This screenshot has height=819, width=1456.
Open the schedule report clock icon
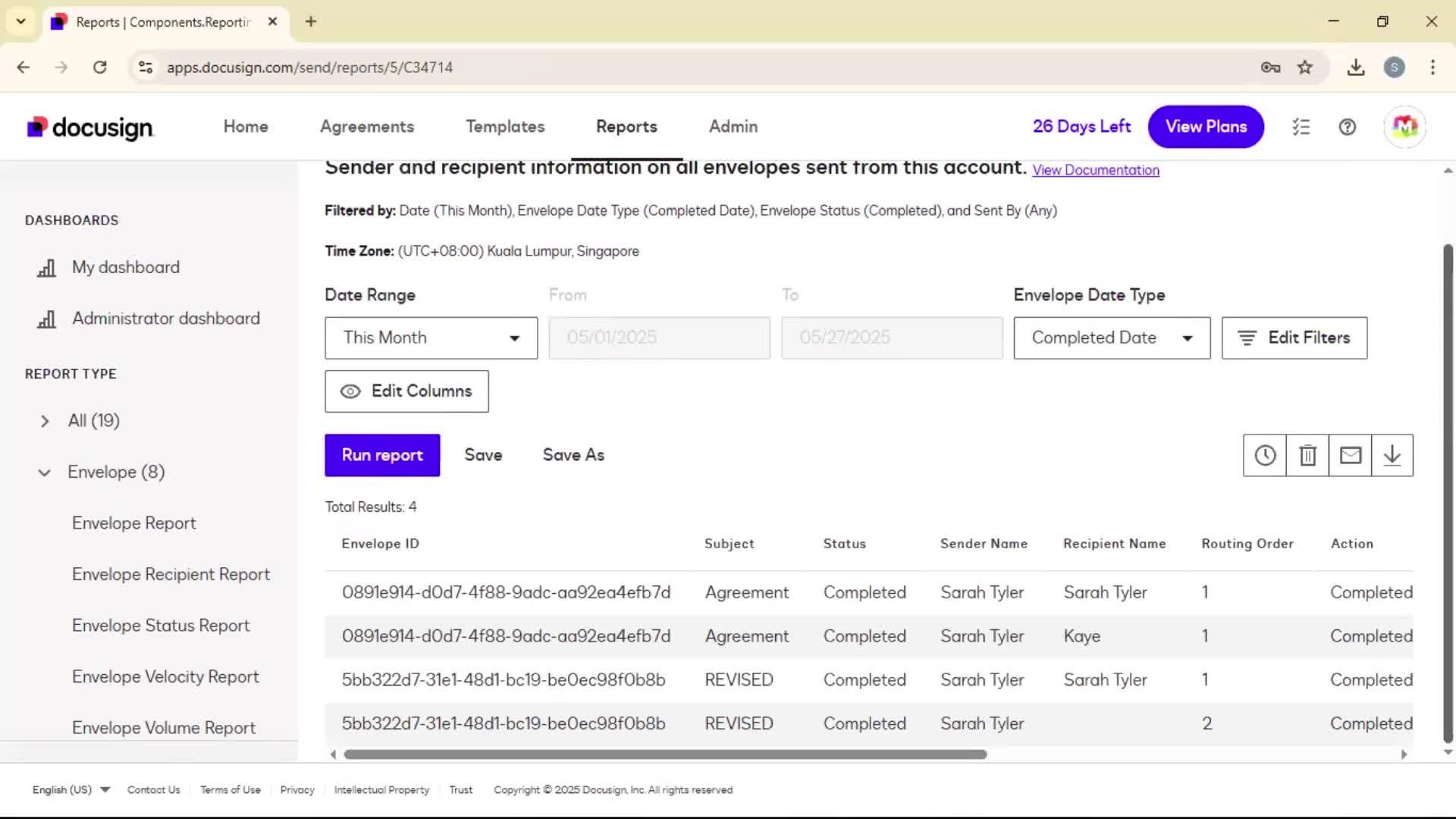point(1265,455)
